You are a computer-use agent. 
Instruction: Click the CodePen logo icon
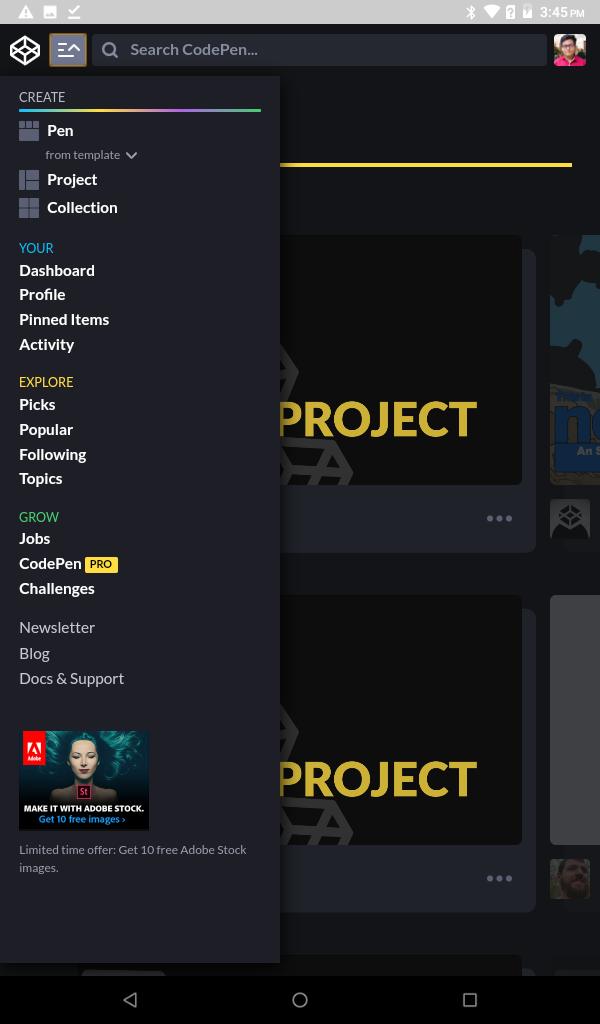tap(25, 50)
